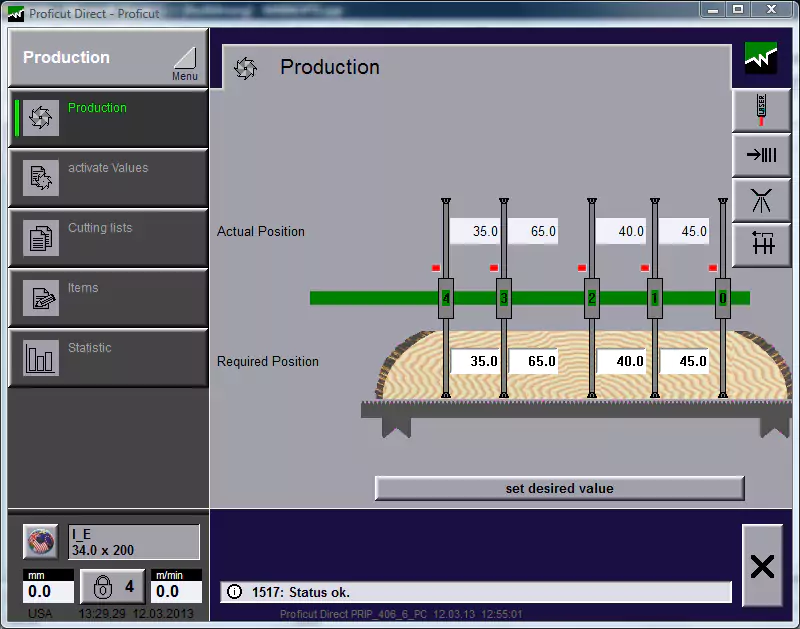The width and height of the screenshot is (800, 629).
Task: Click the Items pencil-note icon
Action: pyautogui.click(x=41, y=298)
